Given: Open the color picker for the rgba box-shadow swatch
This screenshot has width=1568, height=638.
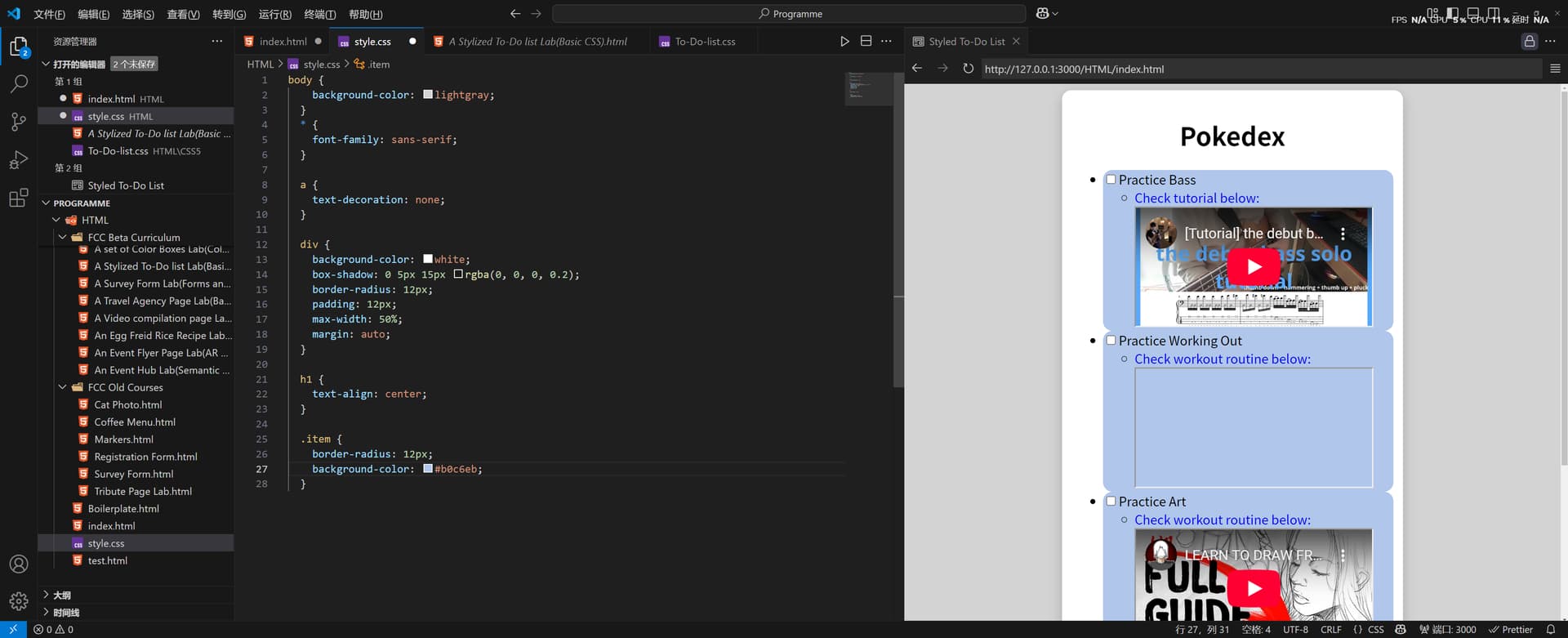Looking at the screenshot, I should click(458, 274).
